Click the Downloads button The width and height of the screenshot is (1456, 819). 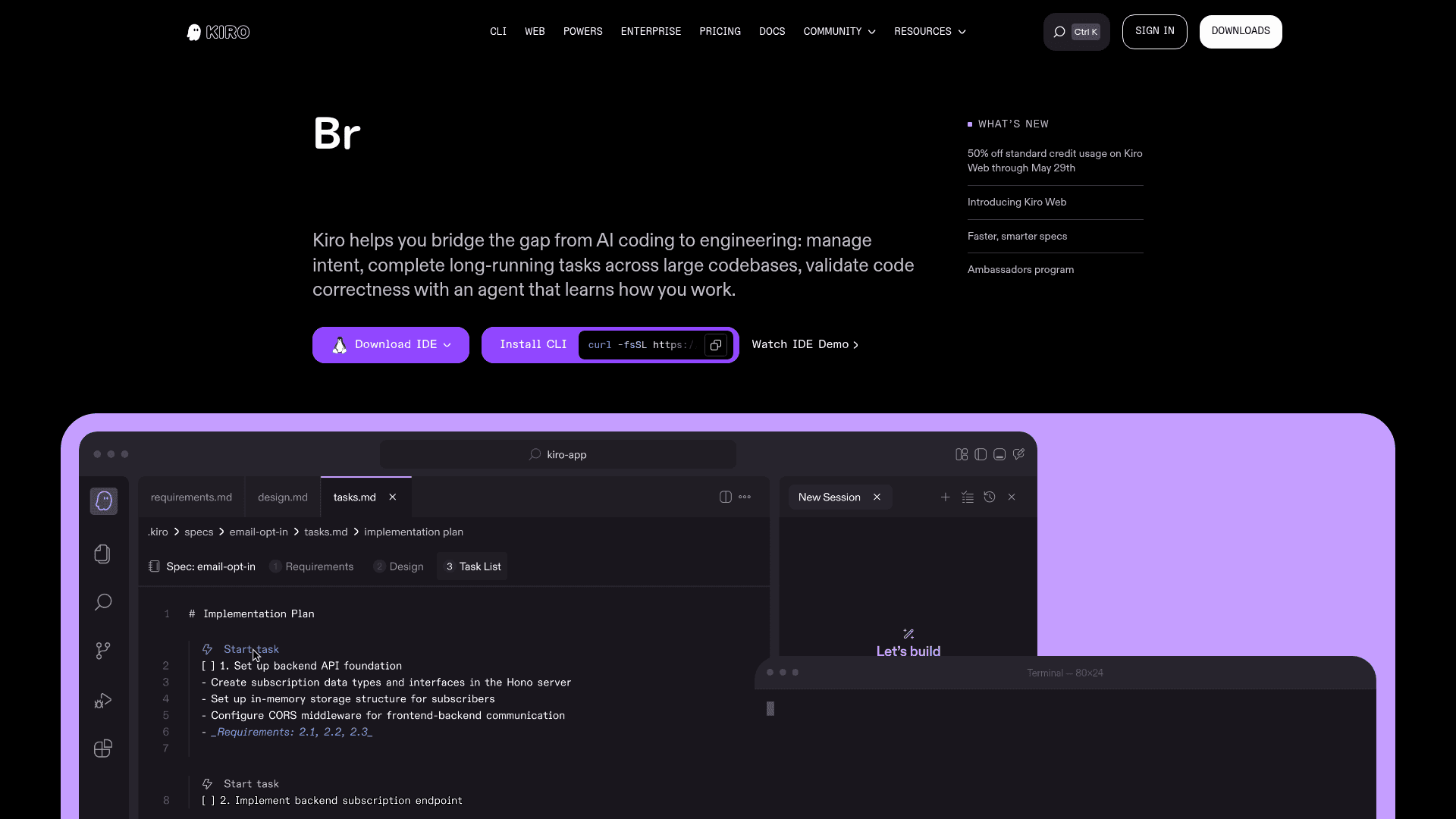1241,32
